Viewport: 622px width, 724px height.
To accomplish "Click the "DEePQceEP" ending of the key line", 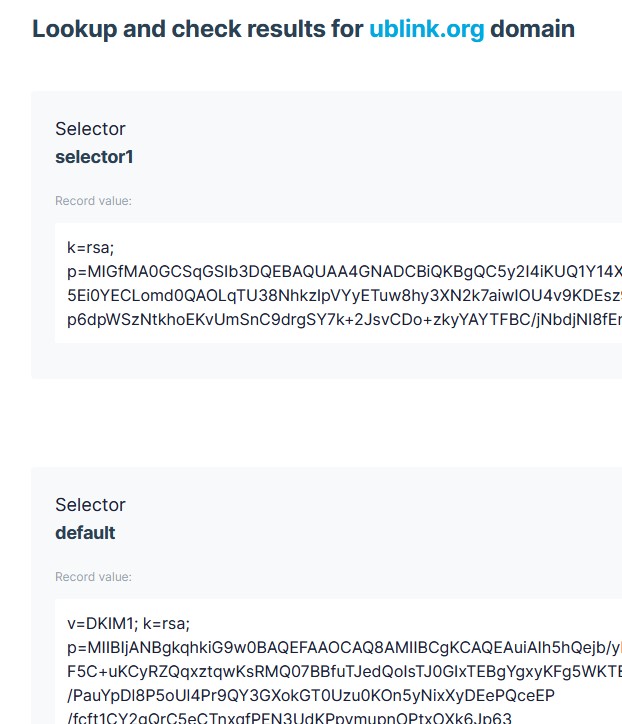I will (513, 695).
